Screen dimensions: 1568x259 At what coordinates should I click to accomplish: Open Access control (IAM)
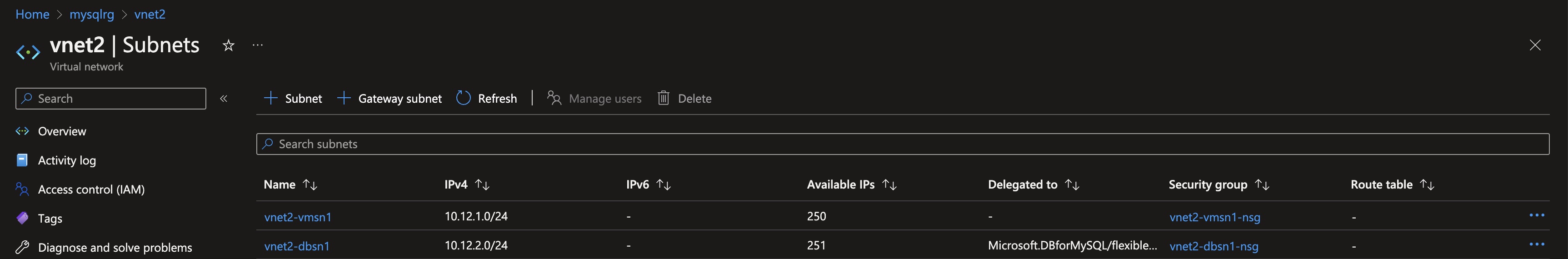(91, 189)
